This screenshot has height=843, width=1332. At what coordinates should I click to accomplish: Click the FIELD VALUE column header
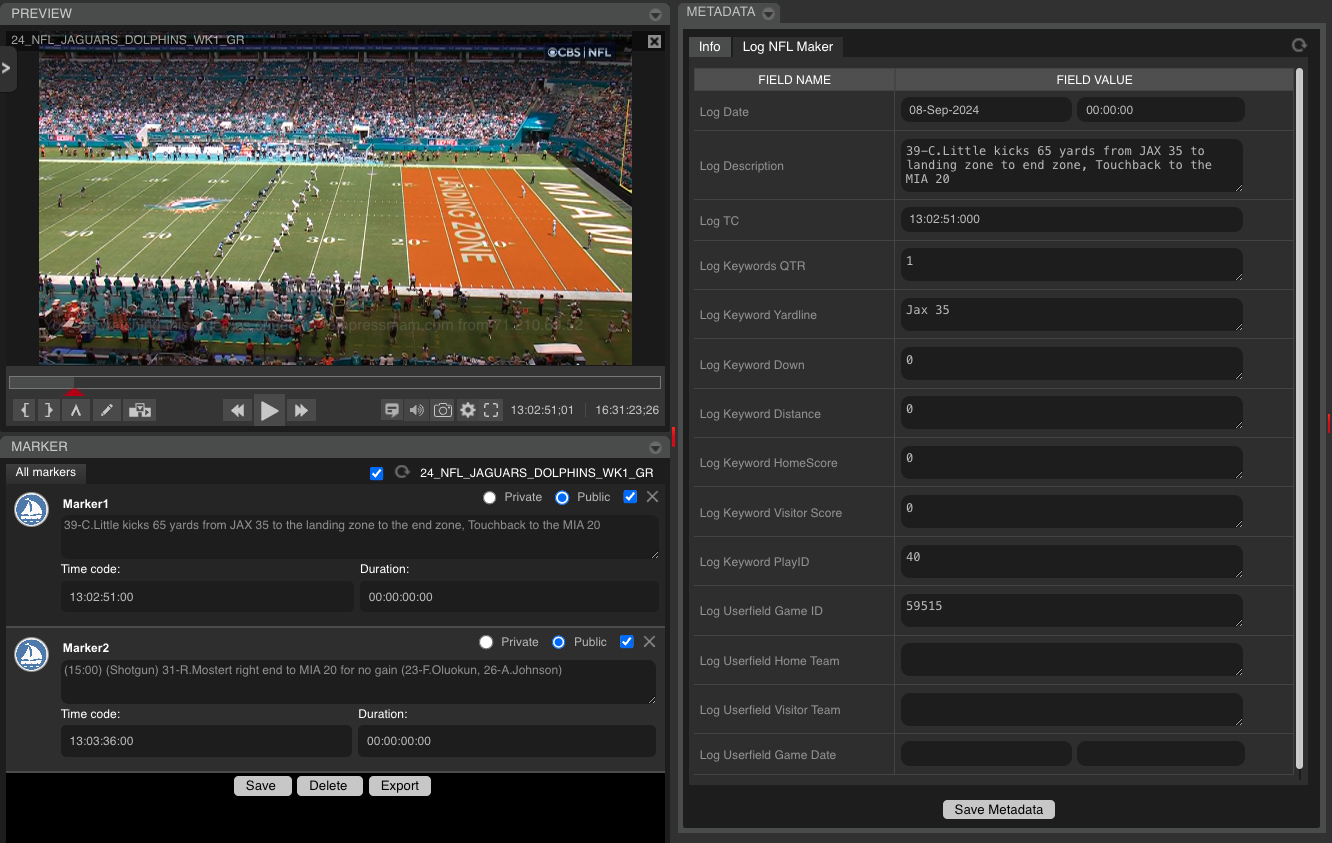coord(1094,80)
